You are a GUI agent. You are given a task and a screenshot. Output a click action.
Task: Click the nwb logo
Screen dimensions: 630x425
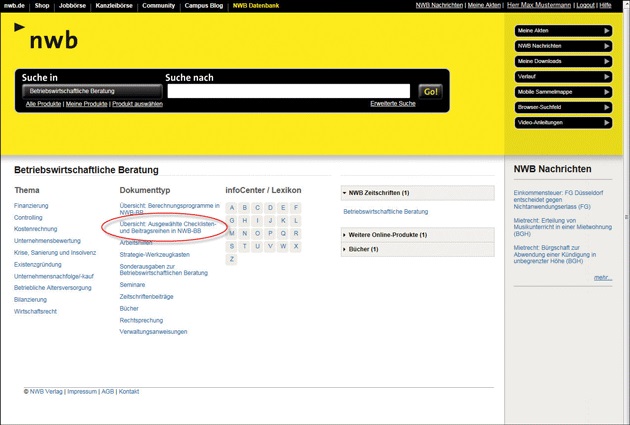(x=46, y=38)
